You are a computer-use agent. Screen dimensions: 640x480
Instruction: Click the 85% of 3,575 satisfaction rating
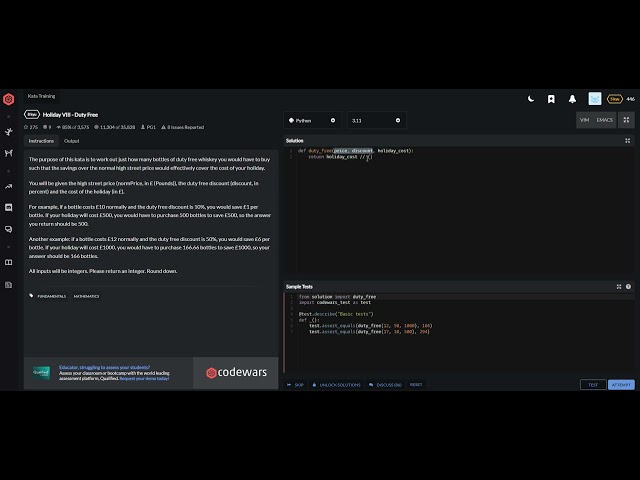(x=73, y=127)
